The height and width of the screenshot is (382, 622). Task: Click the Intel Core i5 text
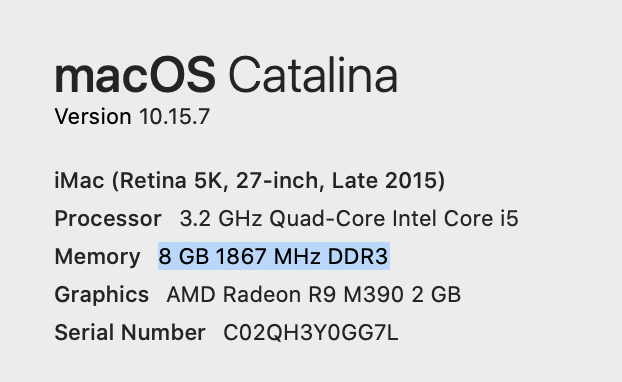(455, 219)
